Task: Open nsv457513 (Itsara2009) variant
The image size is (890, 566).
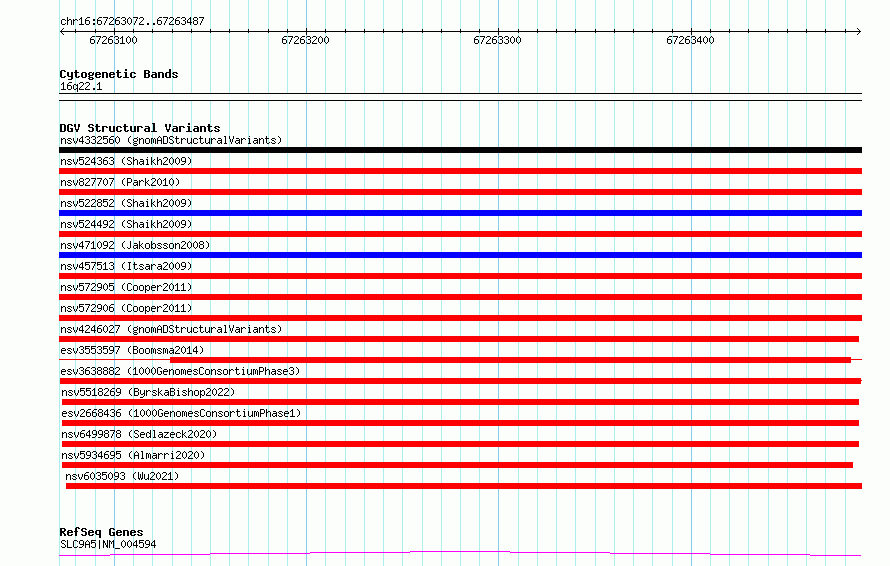Action: click(126, 266)
